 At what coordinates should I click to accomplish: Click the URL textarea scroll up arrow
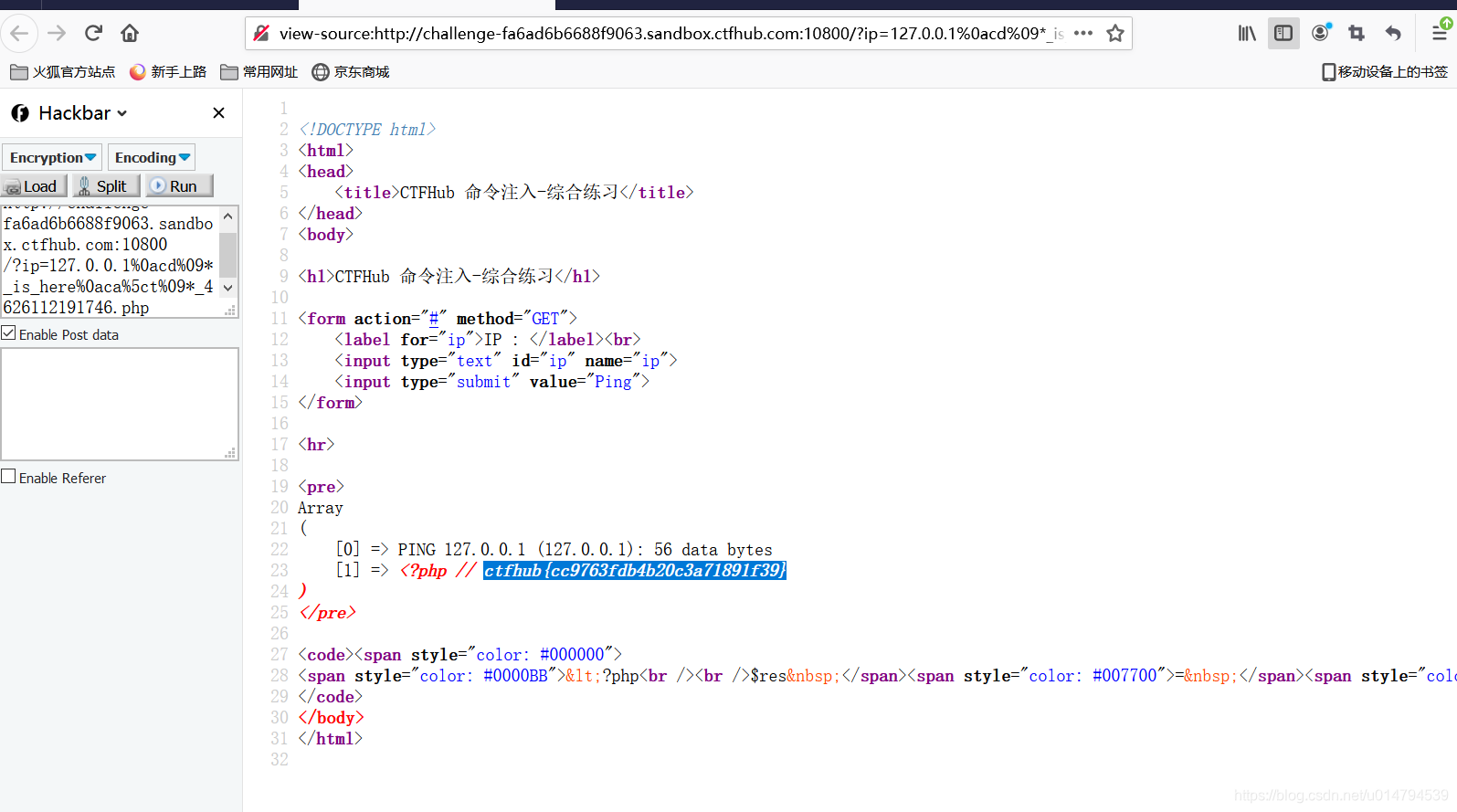coord(228,216)
